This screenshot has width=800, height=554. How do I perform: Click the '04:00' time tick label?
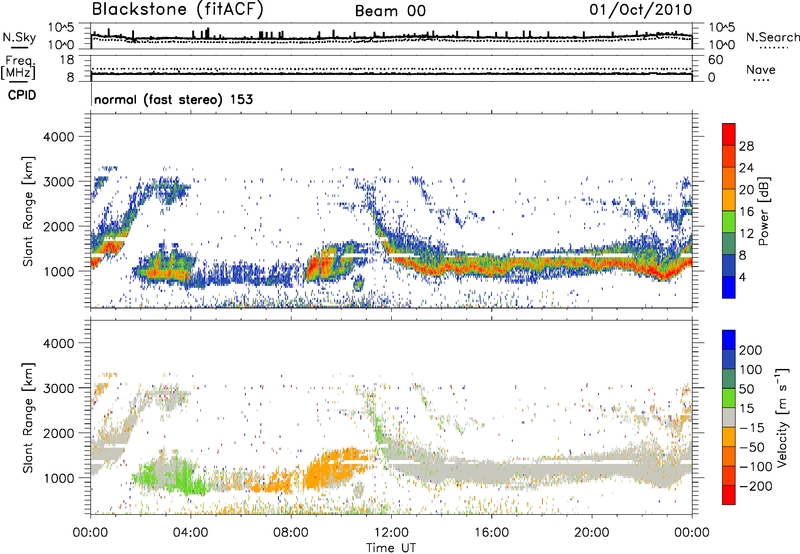[x=191, y=533]
